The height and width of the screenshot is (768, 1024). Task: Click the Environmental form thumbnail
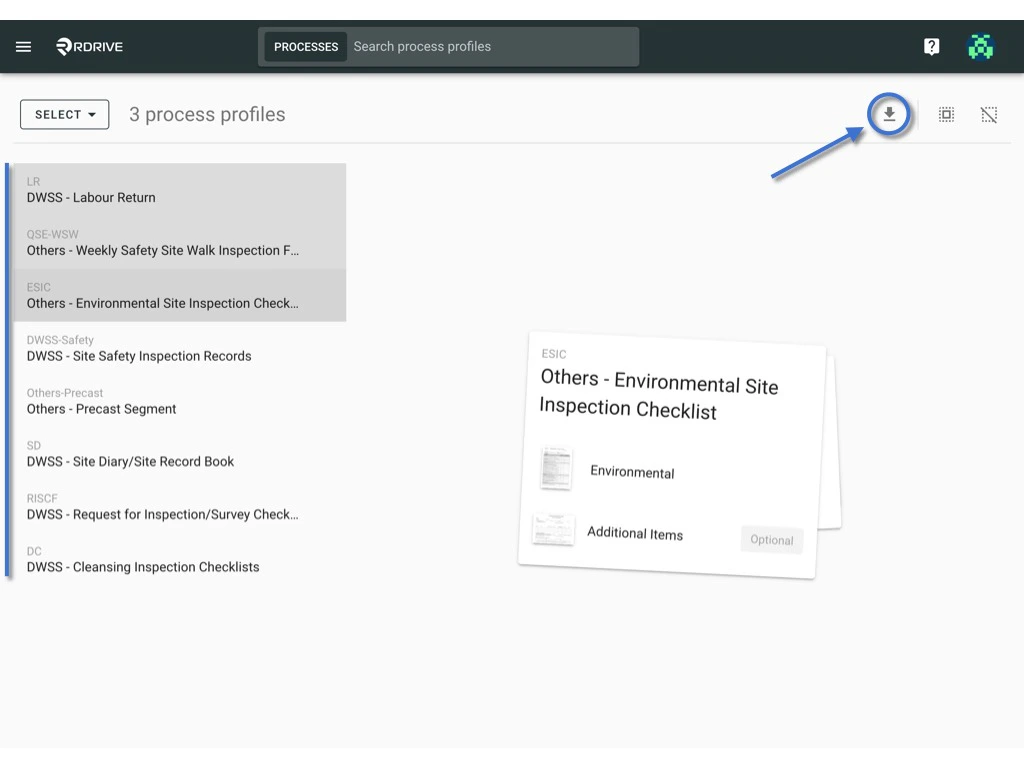click(556, 468)
